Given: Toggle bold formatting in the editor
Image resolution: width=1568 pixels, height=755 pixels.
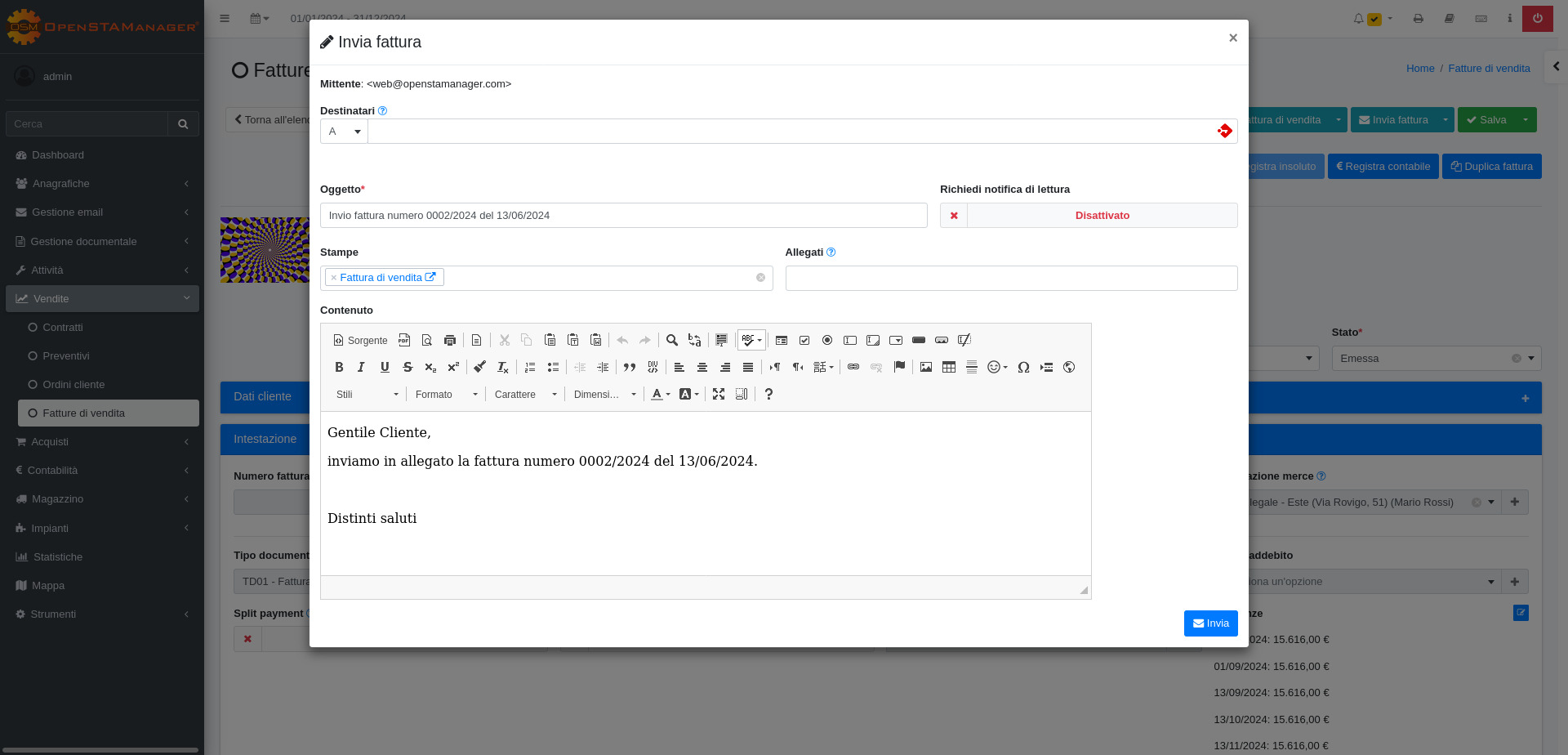Looking at the screenshot, I should pyautogui.click(x=339, y=368).
